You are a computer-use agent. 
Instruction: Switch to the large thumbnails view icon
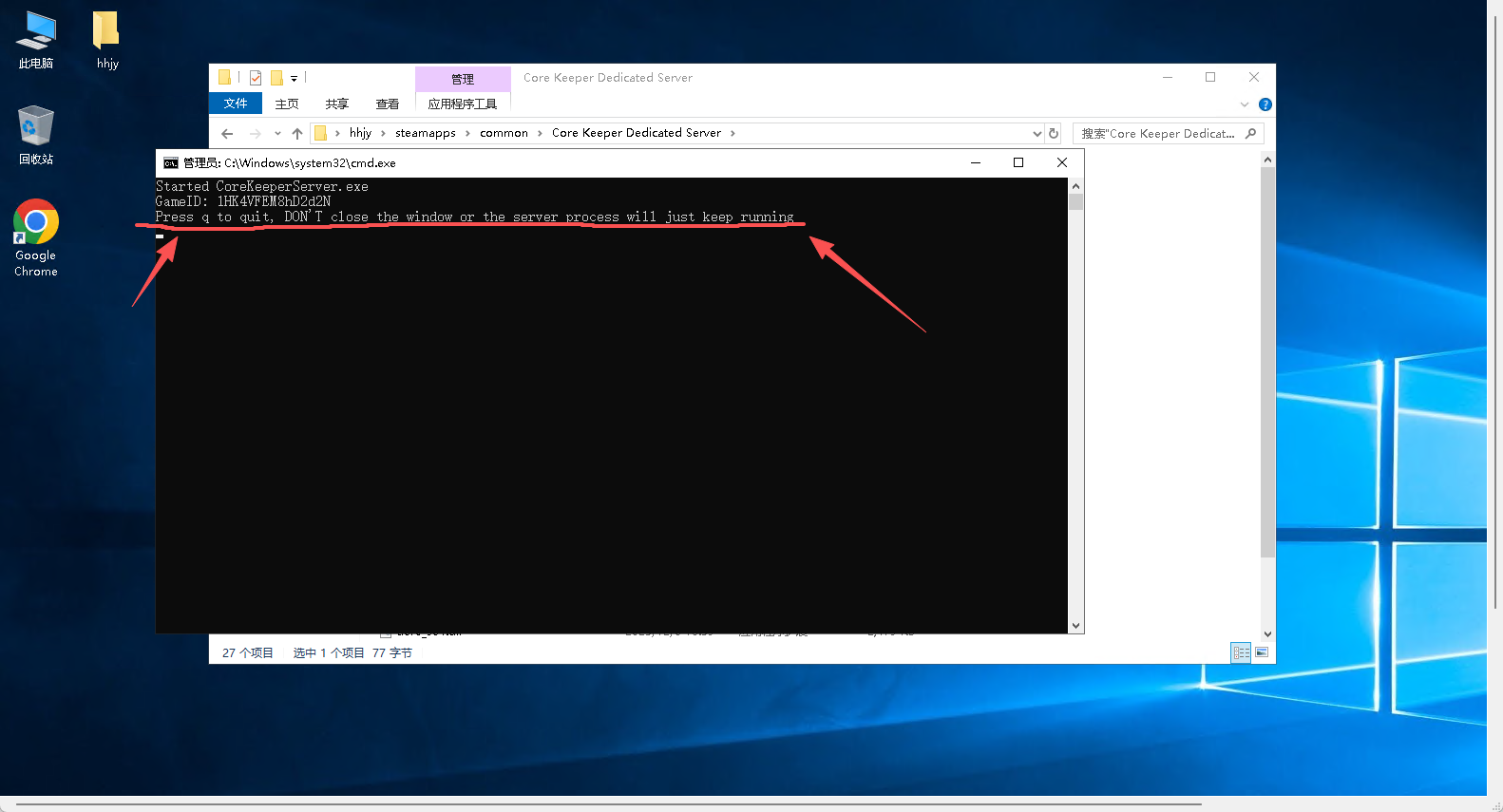click(x=1262, y=652)
